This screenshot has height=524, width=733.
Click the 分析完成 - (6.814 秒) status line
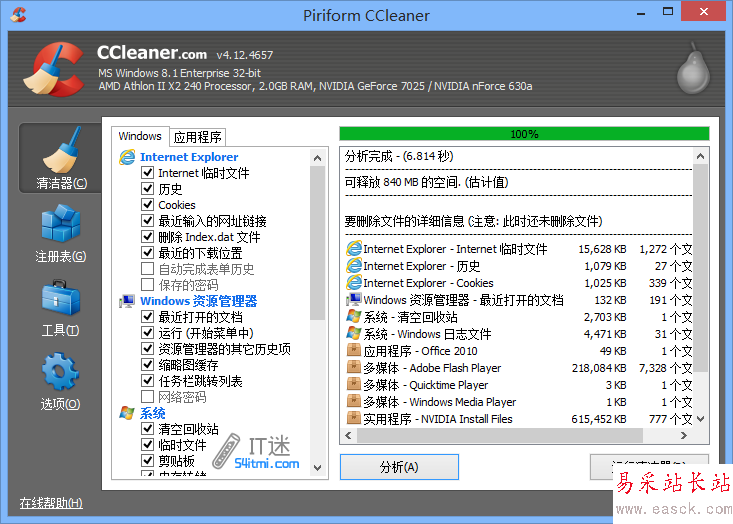click(x=399, y=156)
